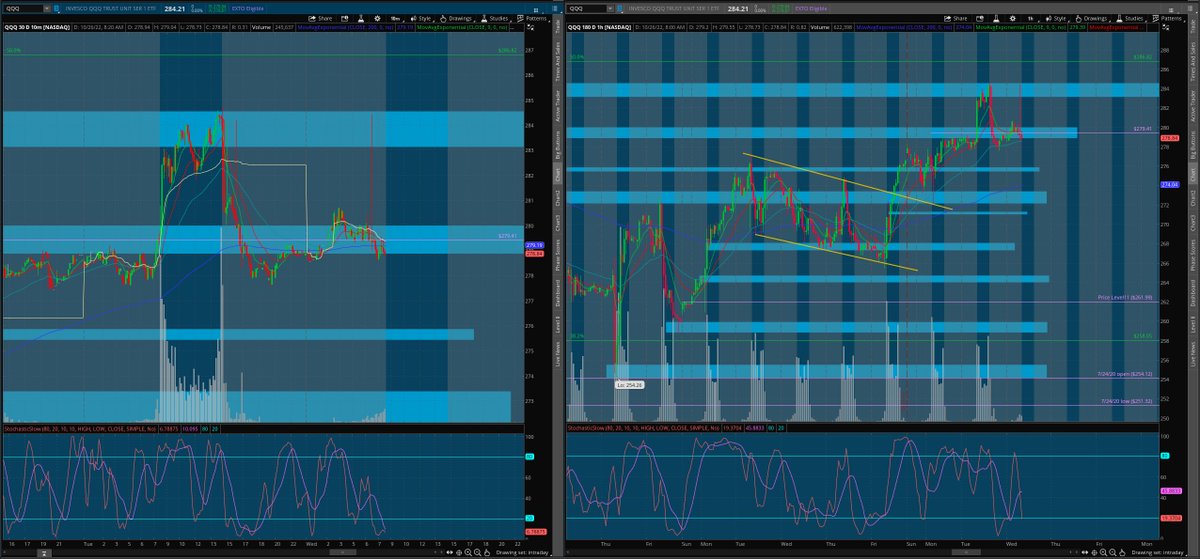The height and width of the screenshot is (559, 1200).
Task: Open Drawing set: intraday under left chart
Action: pyautogui.click(x=522, y=553)
